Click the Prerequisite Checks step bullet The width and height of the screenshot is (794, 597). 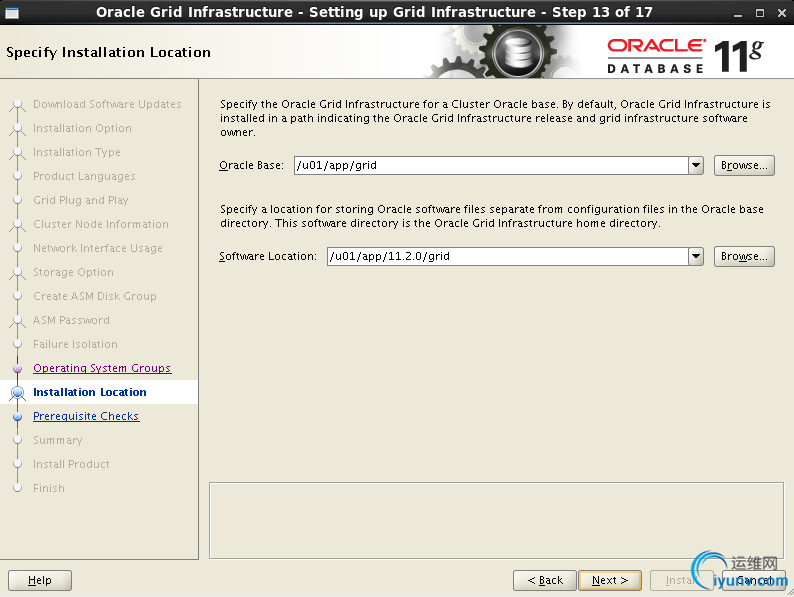[x=17, y=417]
